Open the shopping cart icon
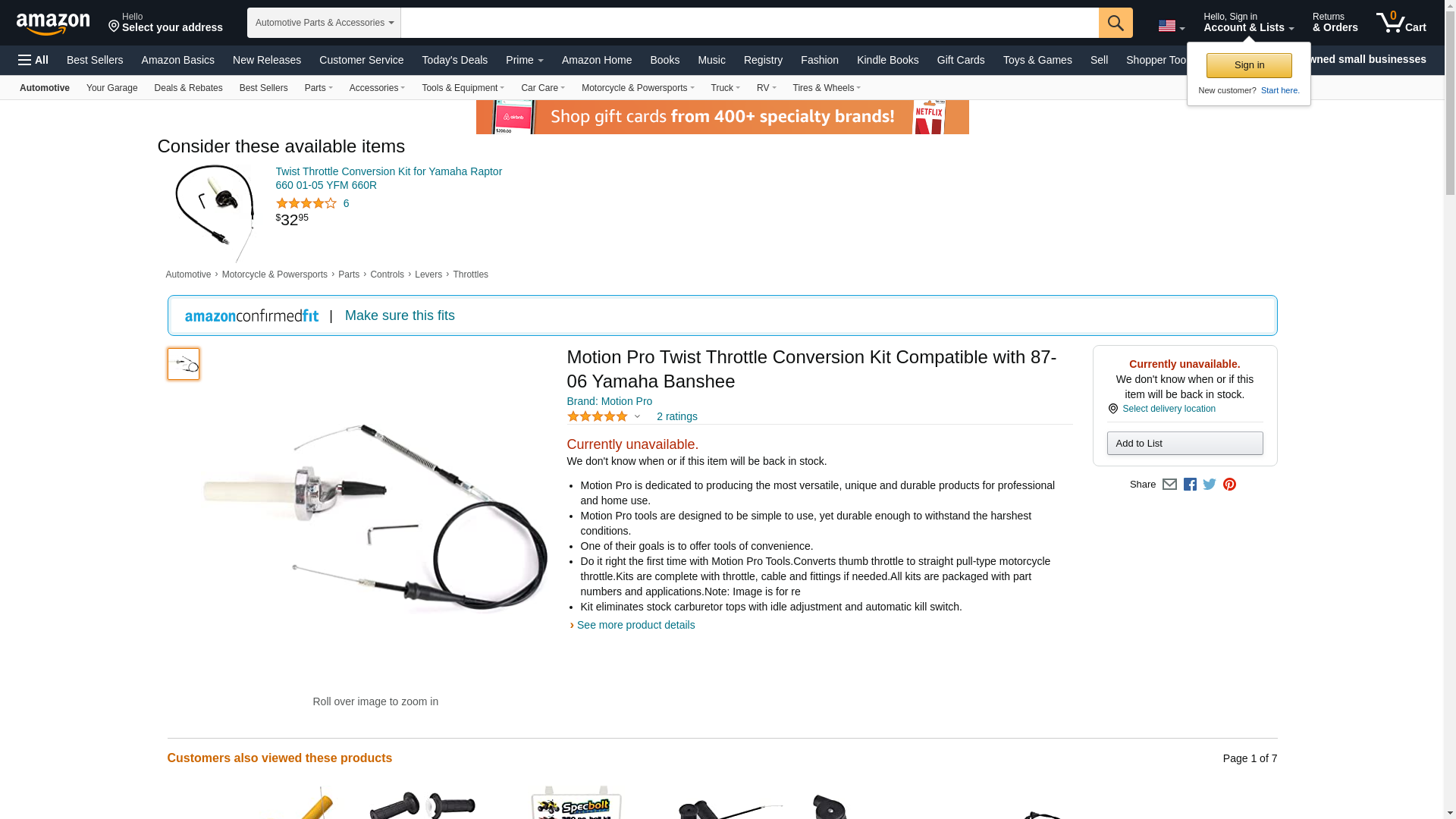The width and height of the screenshot is (1456, 819). [1401, 22]
